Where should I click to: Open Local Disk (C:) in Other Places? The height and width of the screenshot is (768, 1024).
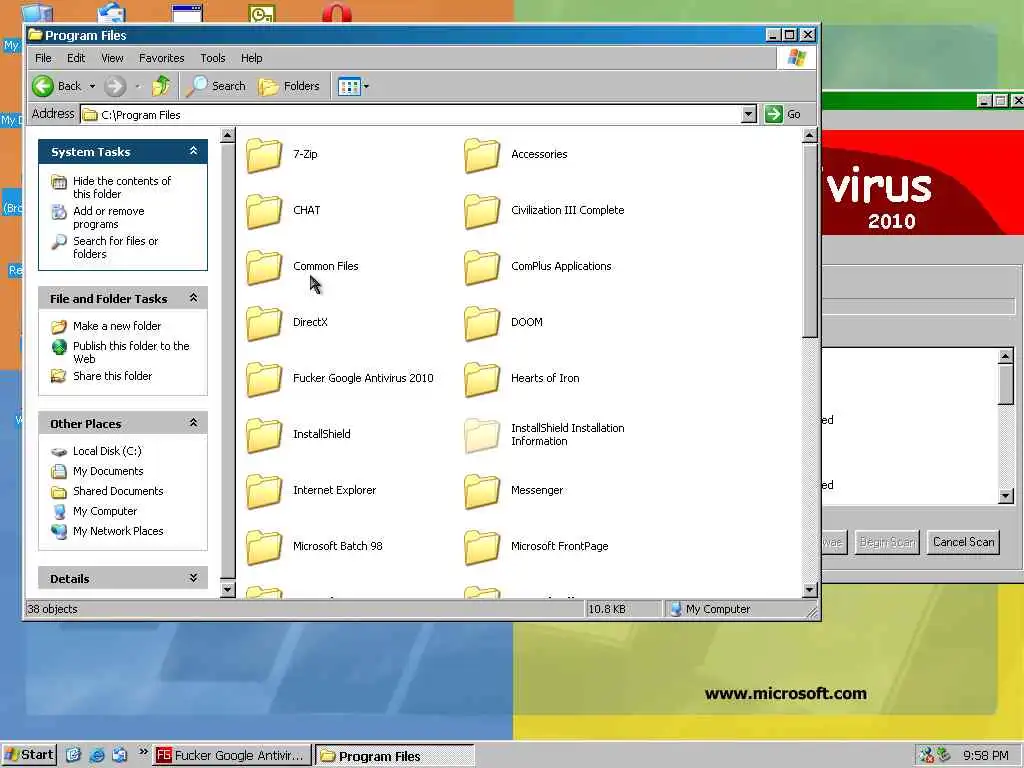107,451
